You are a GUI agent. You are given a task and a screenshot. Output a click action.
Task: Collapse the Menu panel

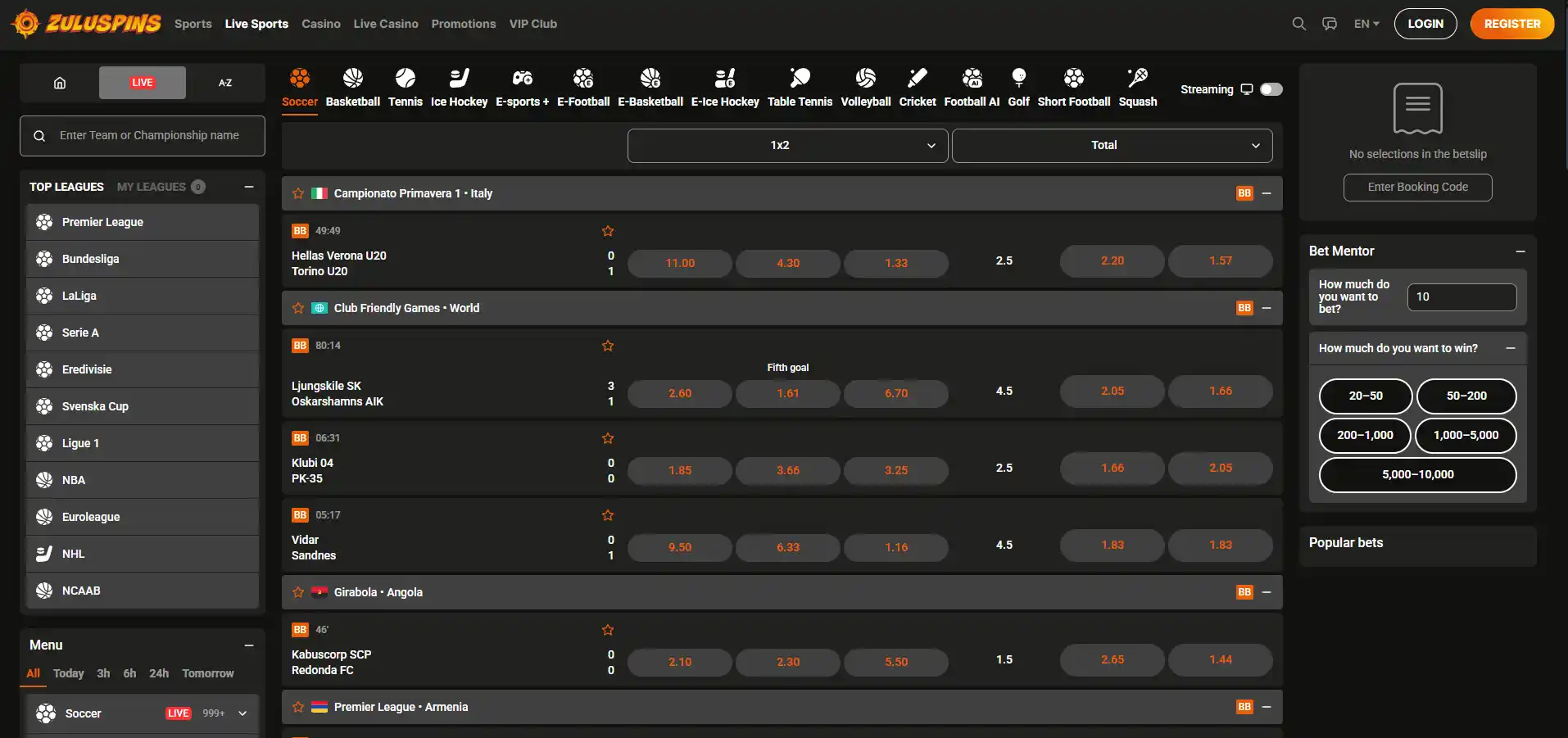pos(249,645)
